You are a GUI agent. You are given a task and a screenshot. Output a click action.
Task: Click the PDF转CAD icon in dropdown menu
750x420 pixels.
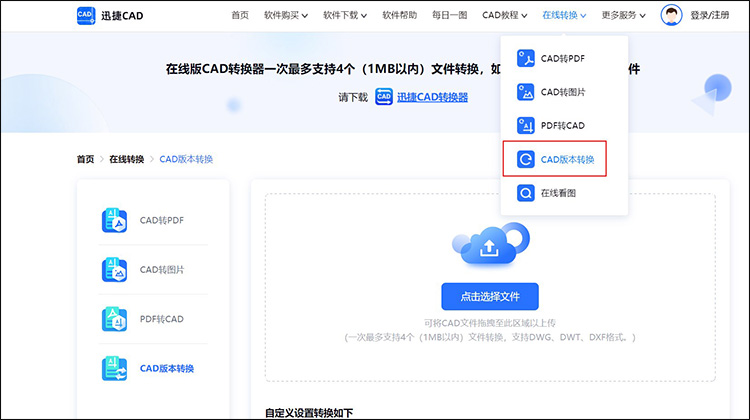tap(526, 126)
